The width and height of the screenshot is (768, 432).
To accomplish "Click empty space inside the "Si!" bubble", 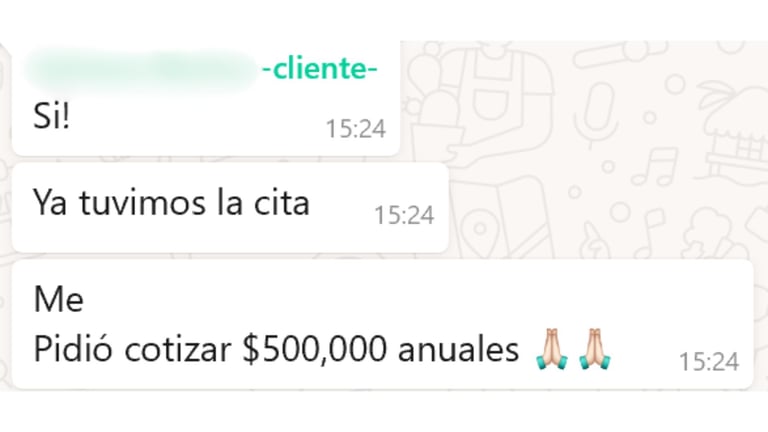I will pos(196,120).
